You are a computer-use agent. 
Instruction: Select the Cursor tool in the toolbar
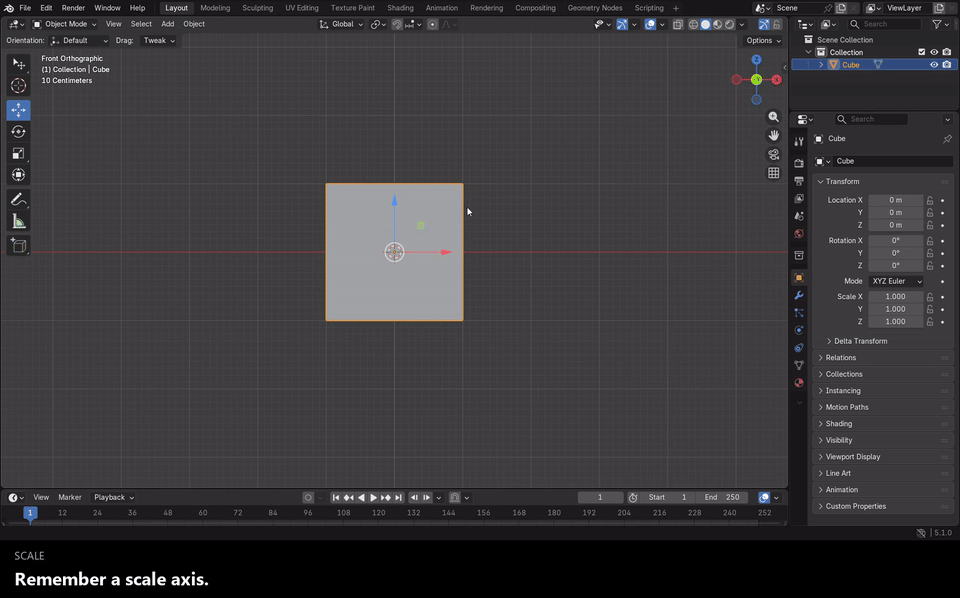[x=18, y=86]
